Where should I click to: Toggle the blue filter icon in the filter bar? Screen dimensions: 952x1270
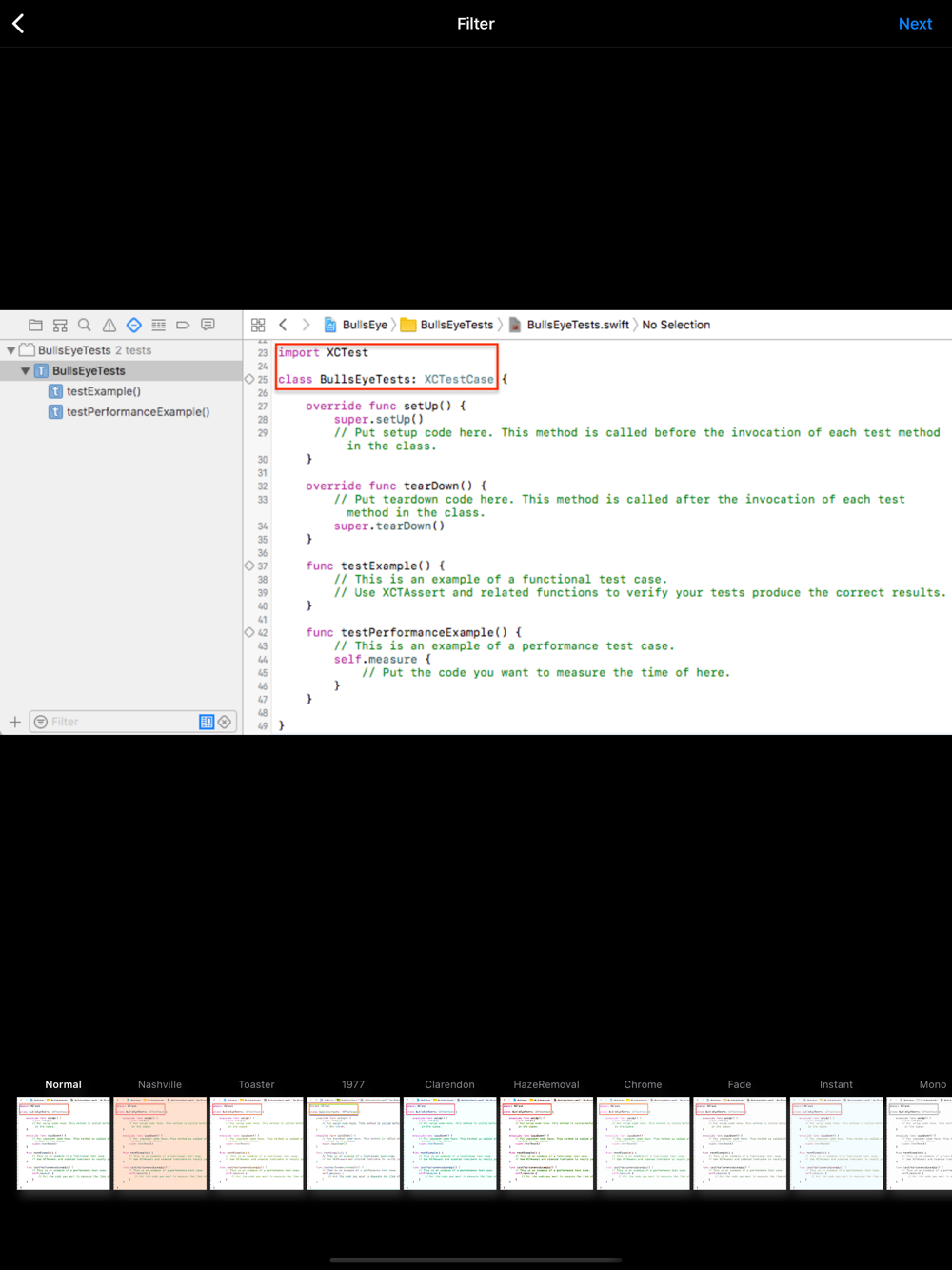[207, 722]
